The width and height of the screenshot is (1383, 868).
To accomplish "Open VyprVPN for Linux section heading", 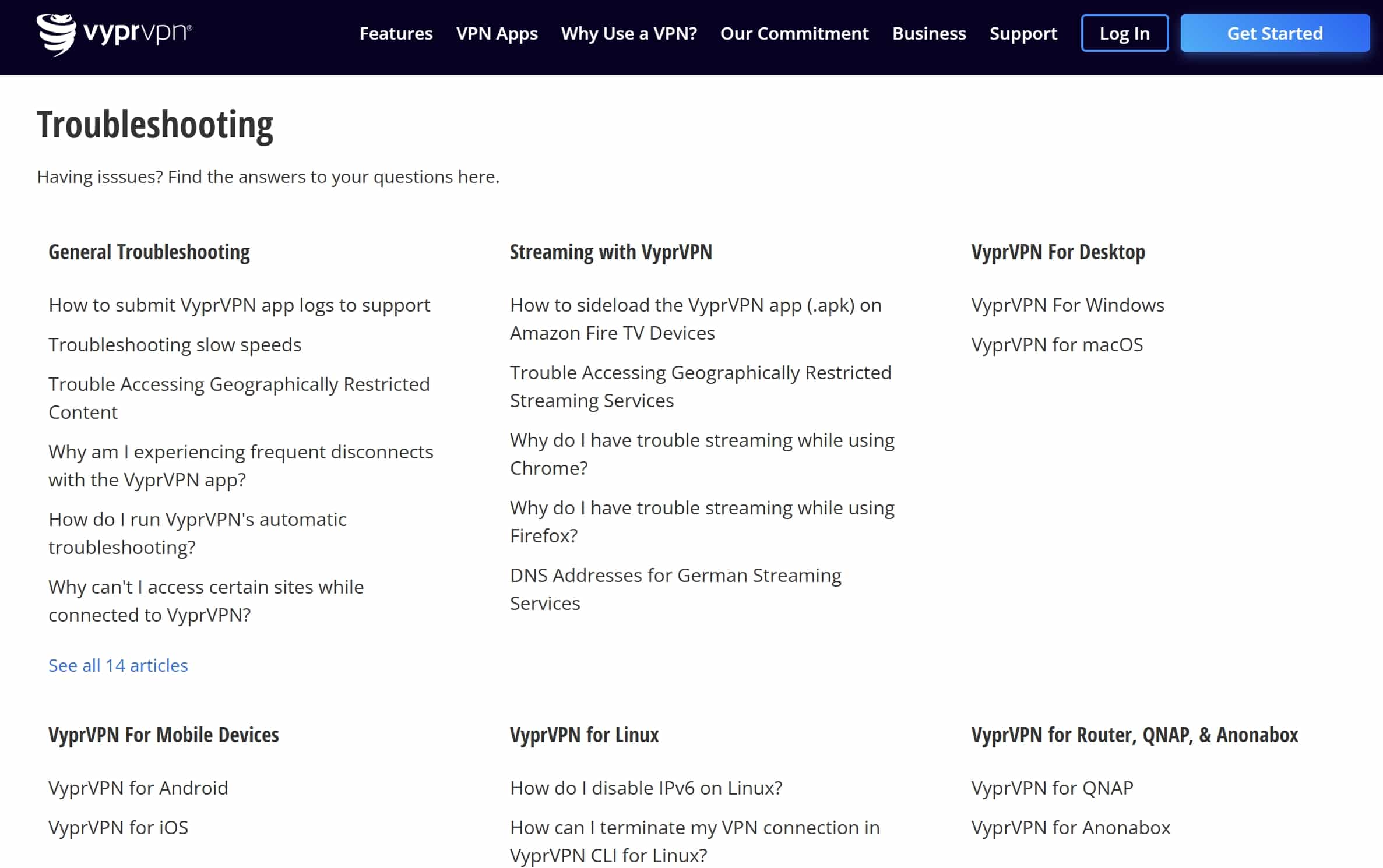I will (585, 735).
